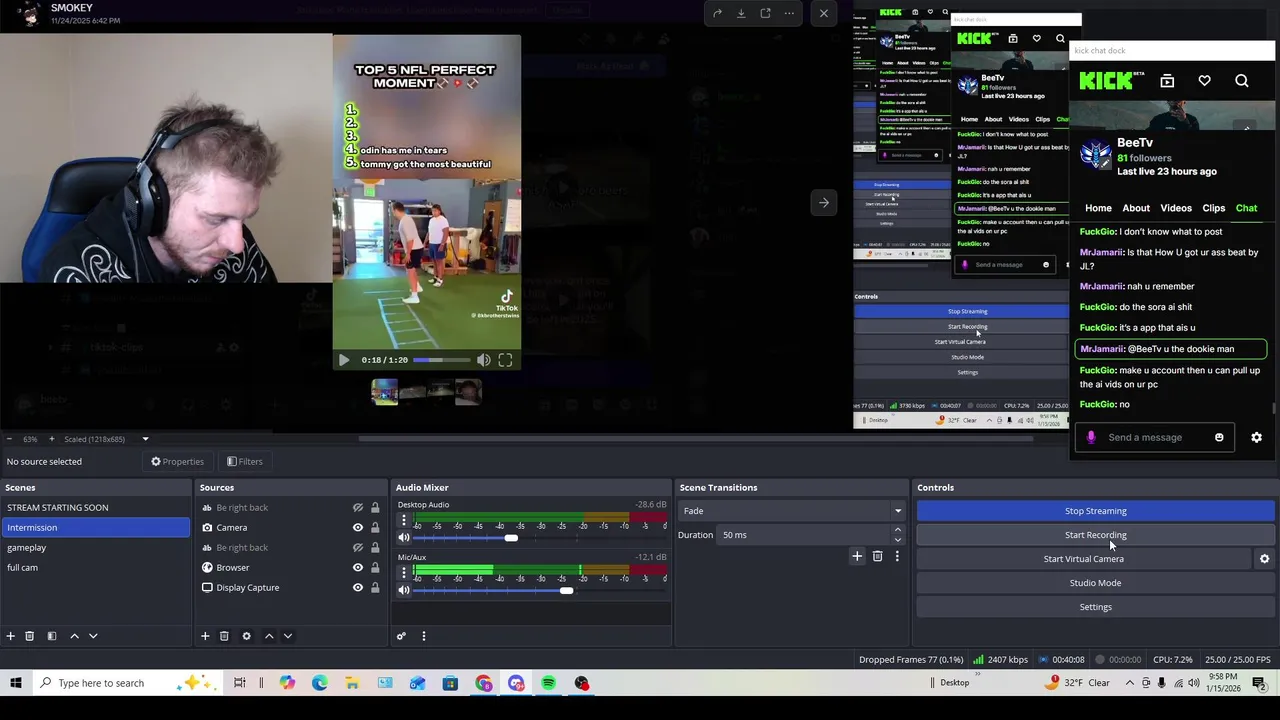
Task: Open Audio Mixer three-dot menu at bottom
Action: [423, 636]
